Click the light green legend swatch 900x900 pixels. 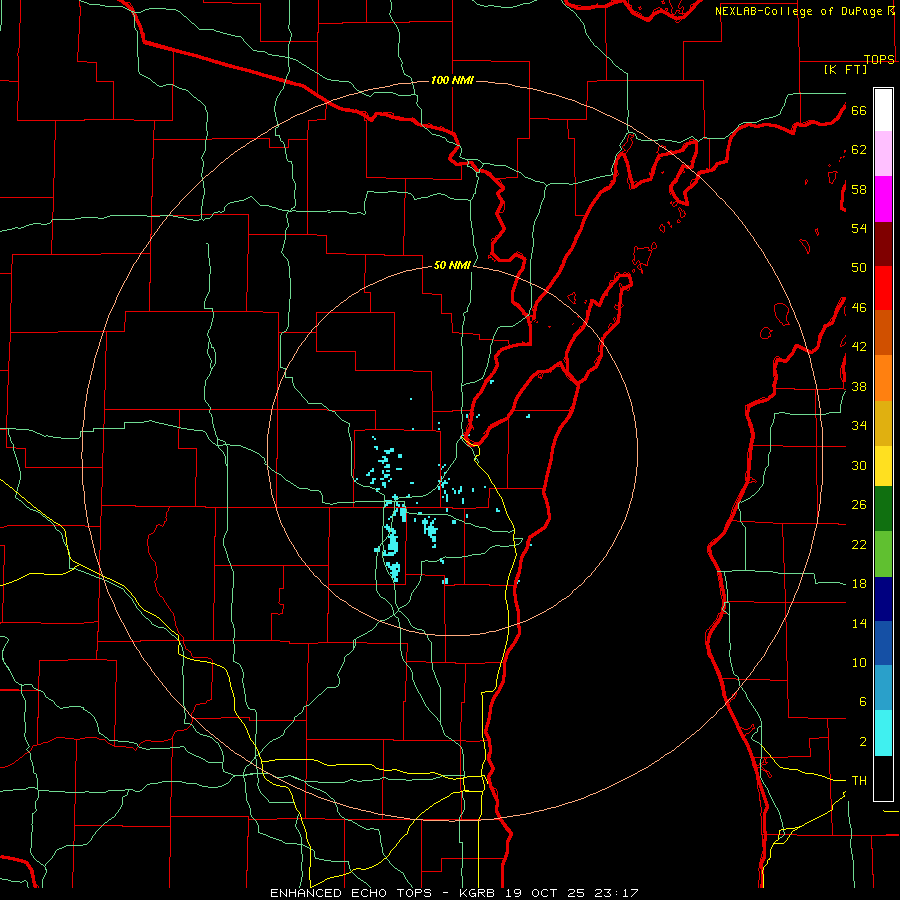point(883,554)
